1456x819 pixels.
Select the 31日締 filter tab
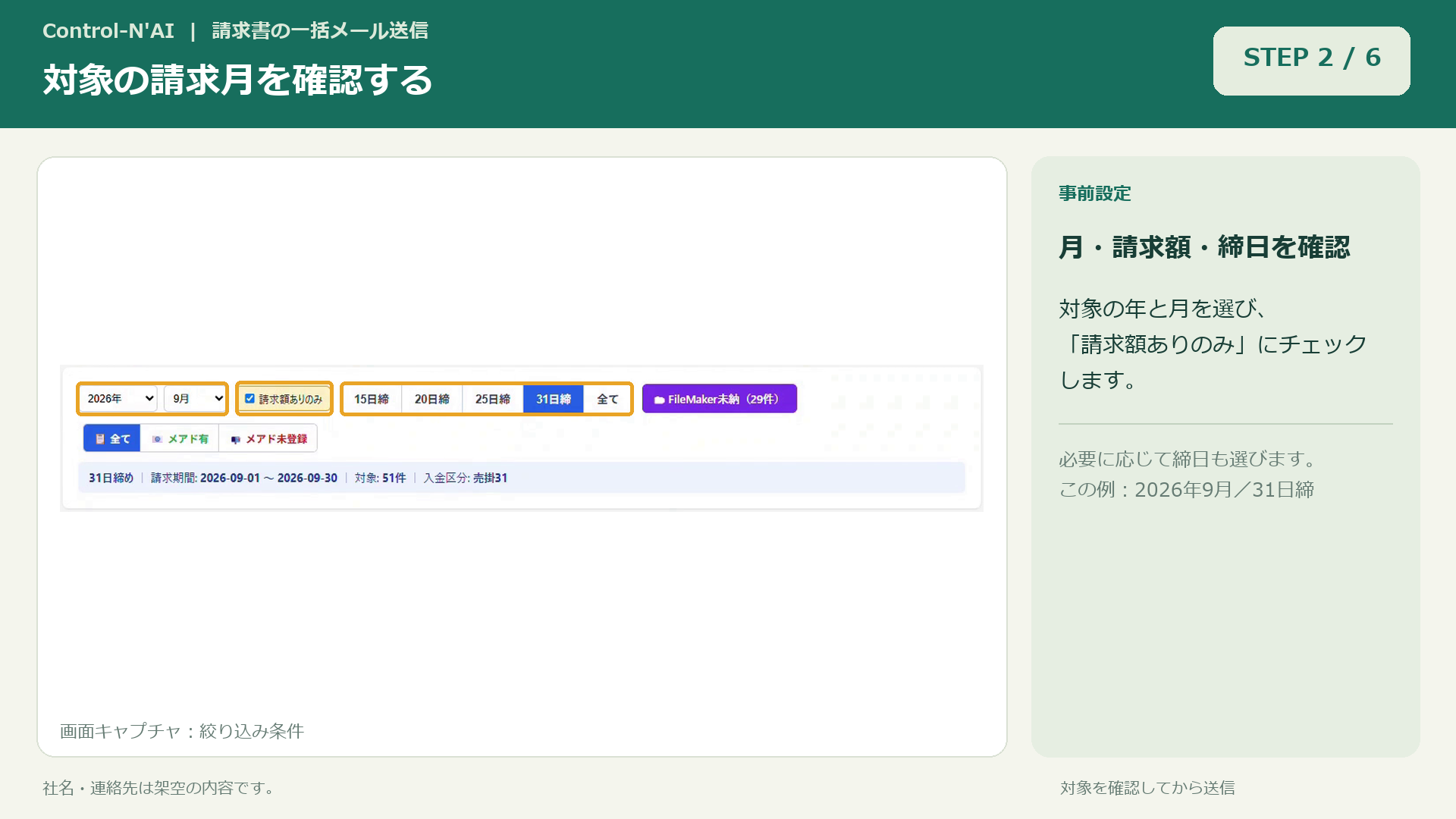pos(554,399)
